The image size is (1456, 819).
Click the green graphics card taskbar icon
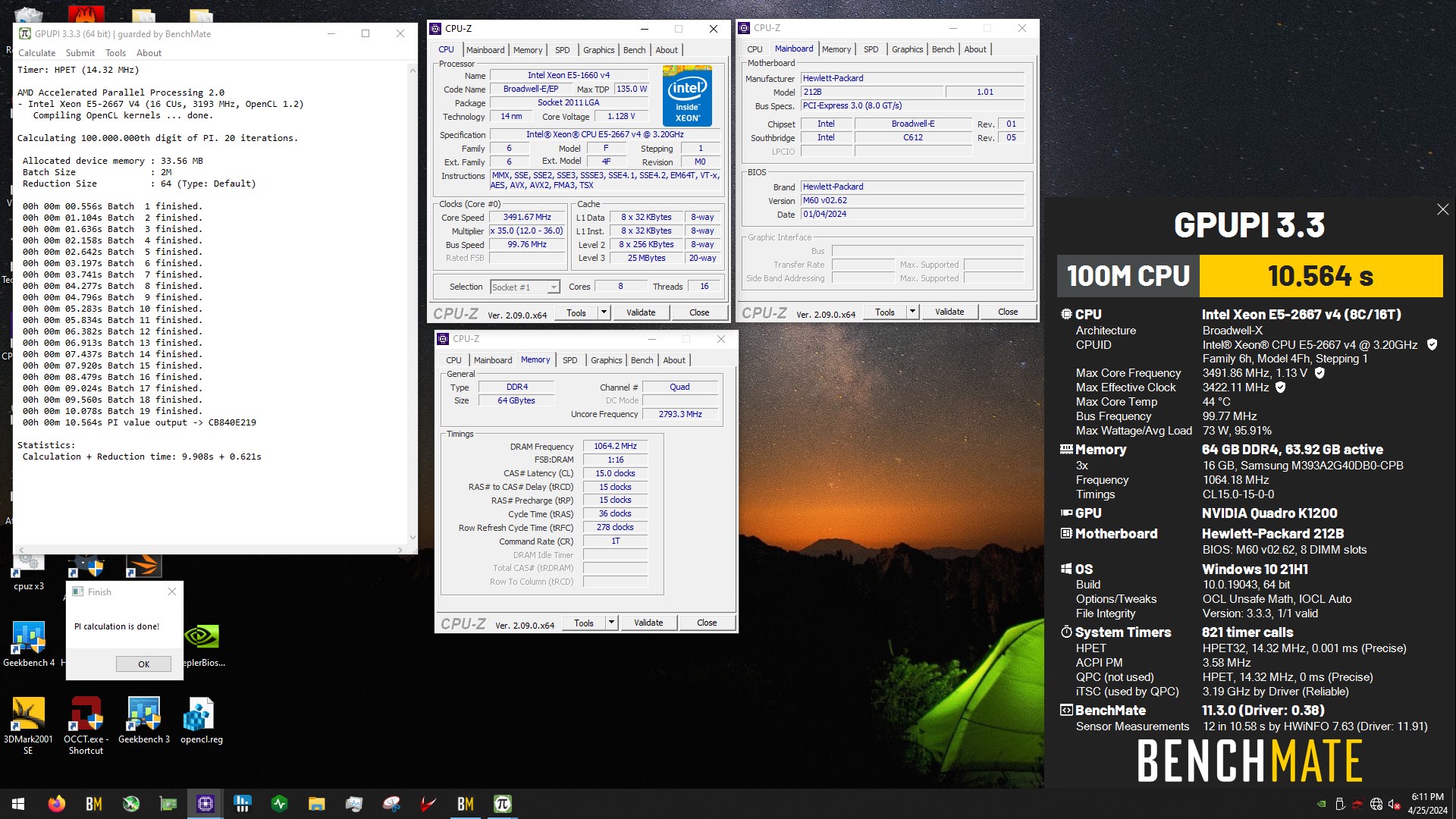click(x=168, y=804)
